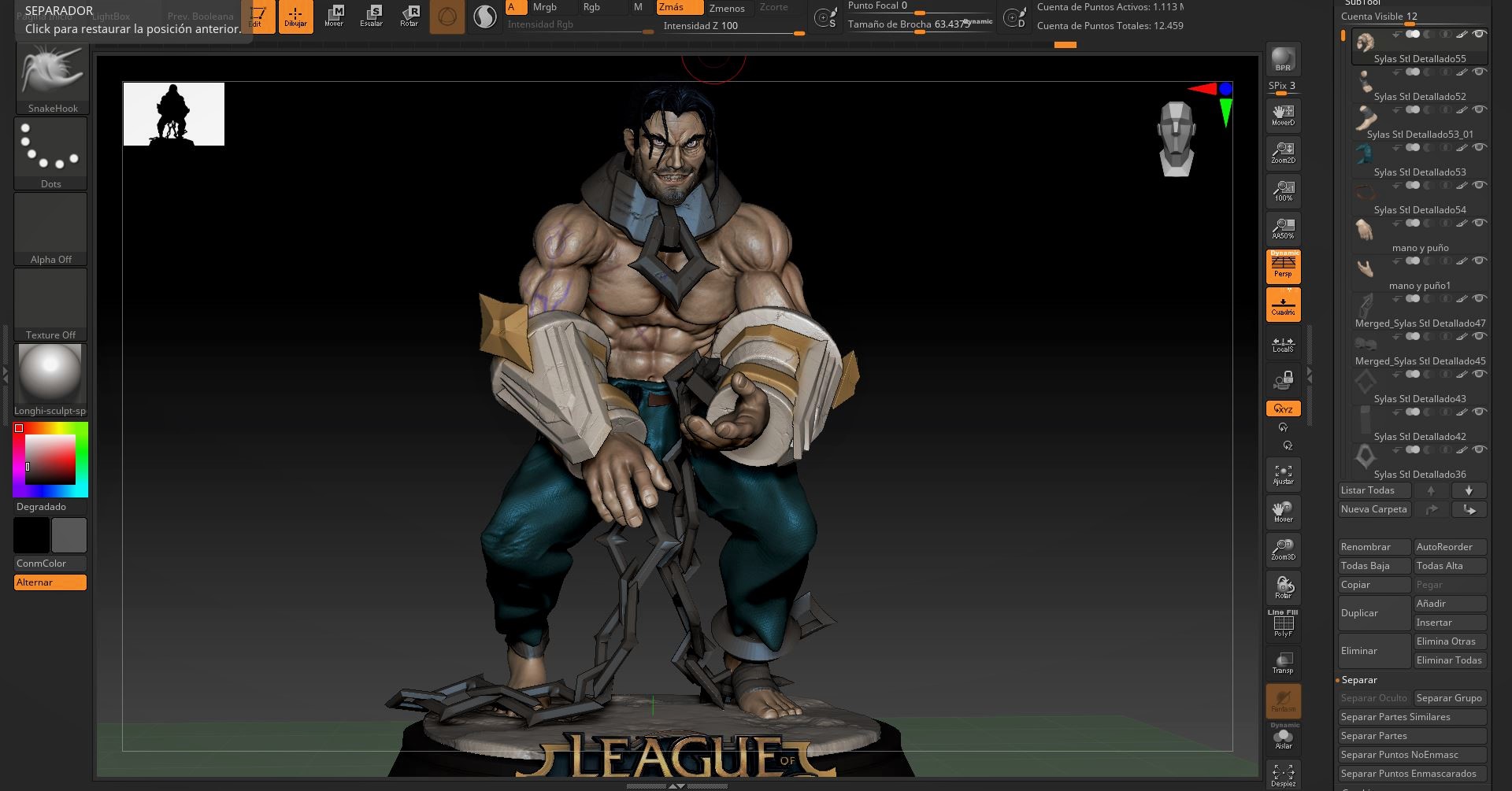This screenshot has width=1512, height=791.
Task: Click the half-shaded sphere icon in top toolbar
Action: (x=485, y=16)
